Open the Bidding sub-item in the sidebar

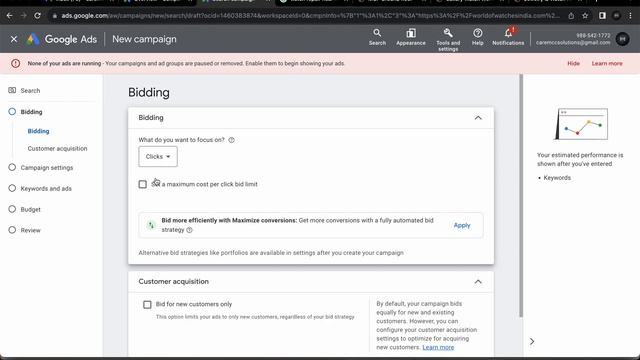click(38, 131)
